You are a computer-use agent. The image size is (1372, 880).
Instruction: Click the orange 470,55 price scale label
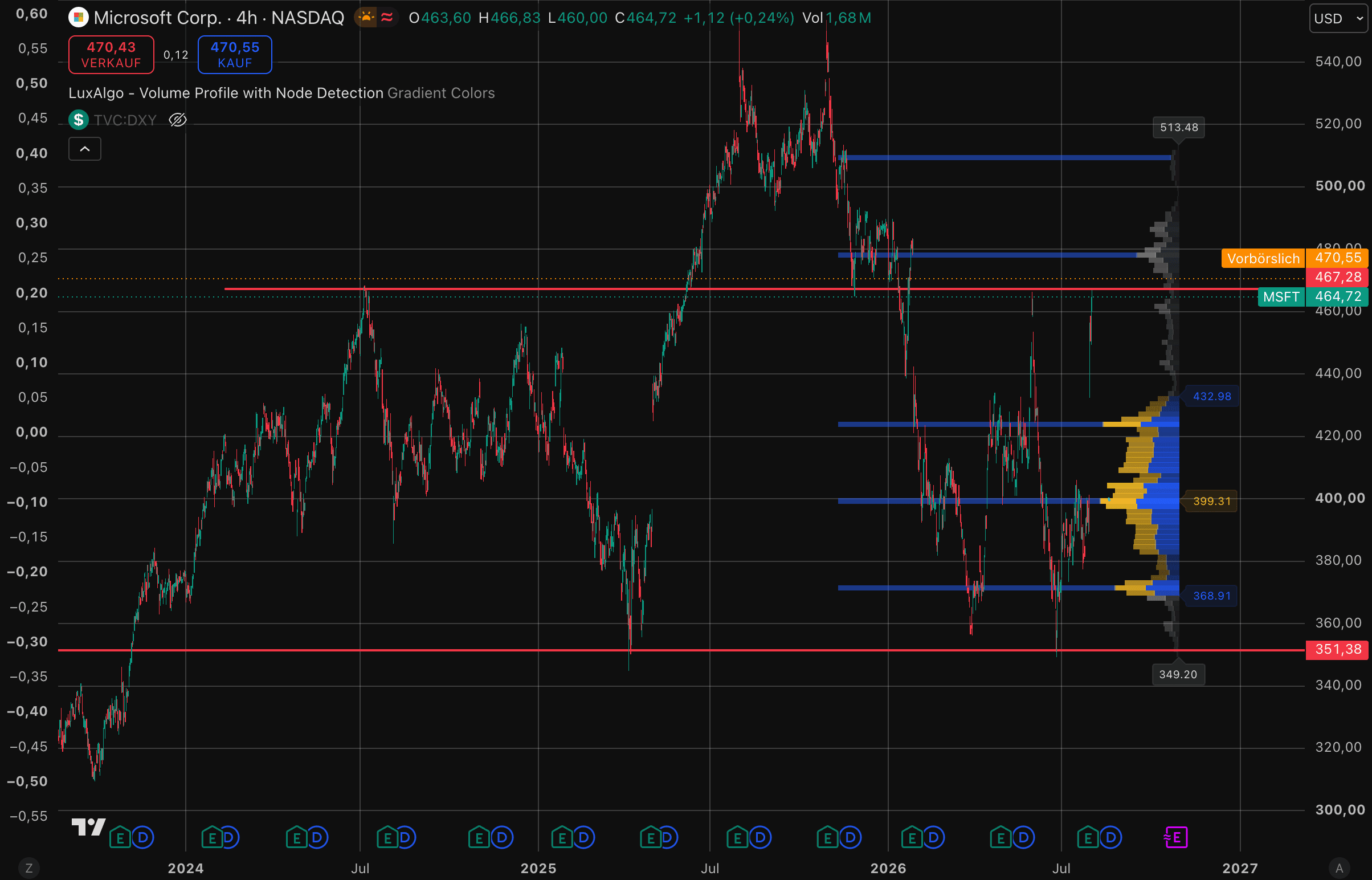(1337, 258)
